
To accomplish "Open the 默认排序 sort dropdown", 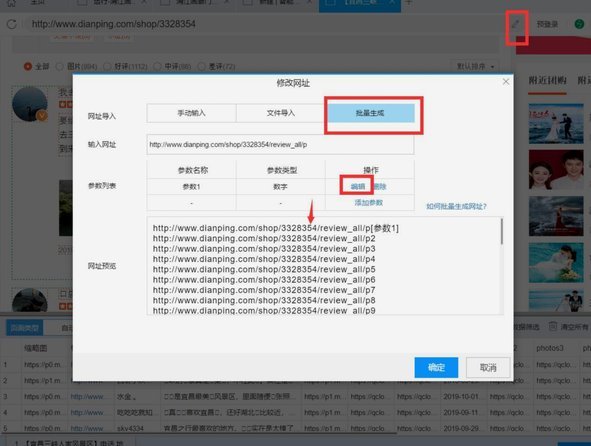I will click(475, 67).
